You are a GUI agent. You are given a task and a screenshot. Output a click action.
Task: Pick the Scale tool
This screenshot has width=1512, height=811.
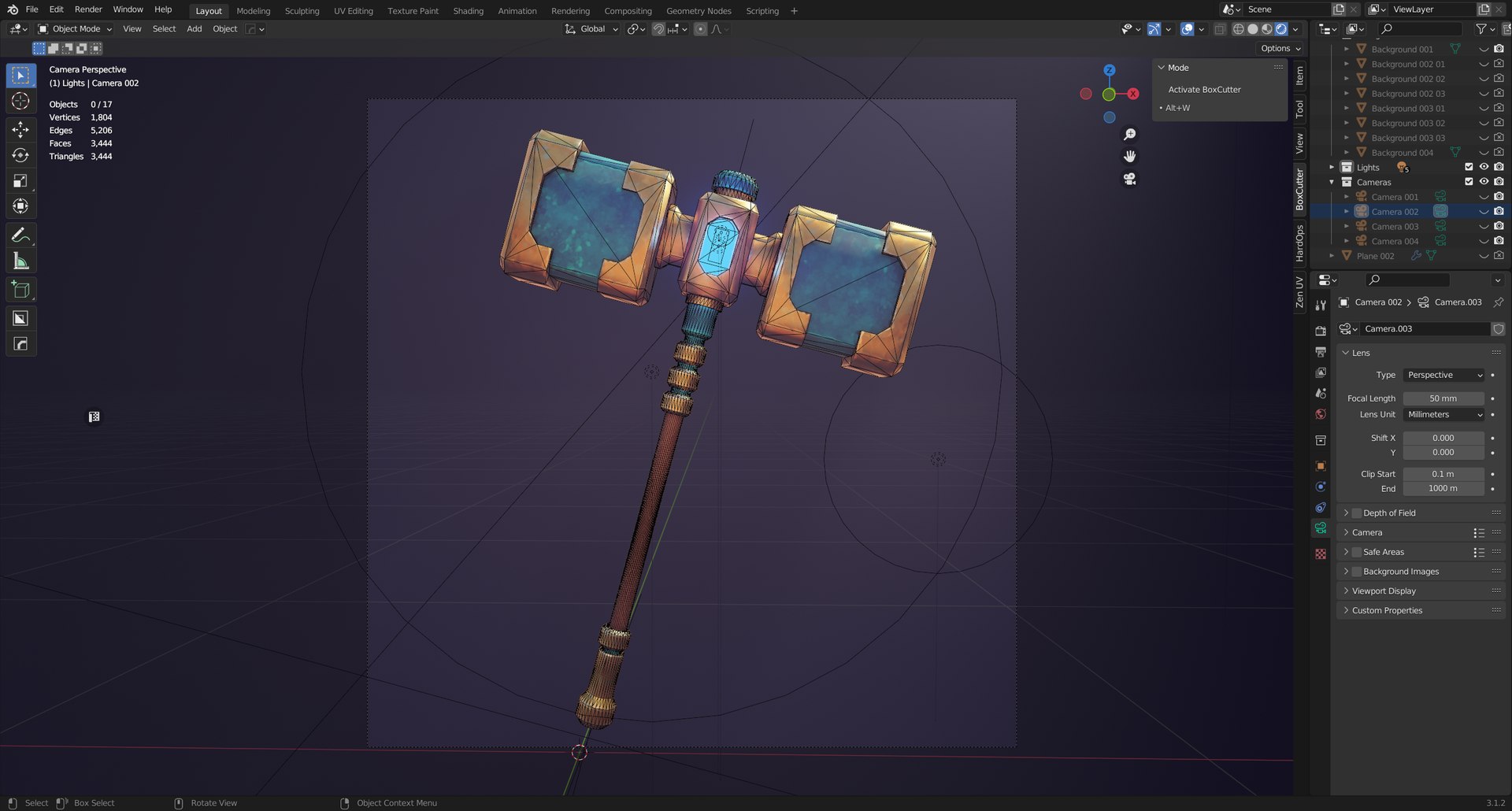coord(20,181)
